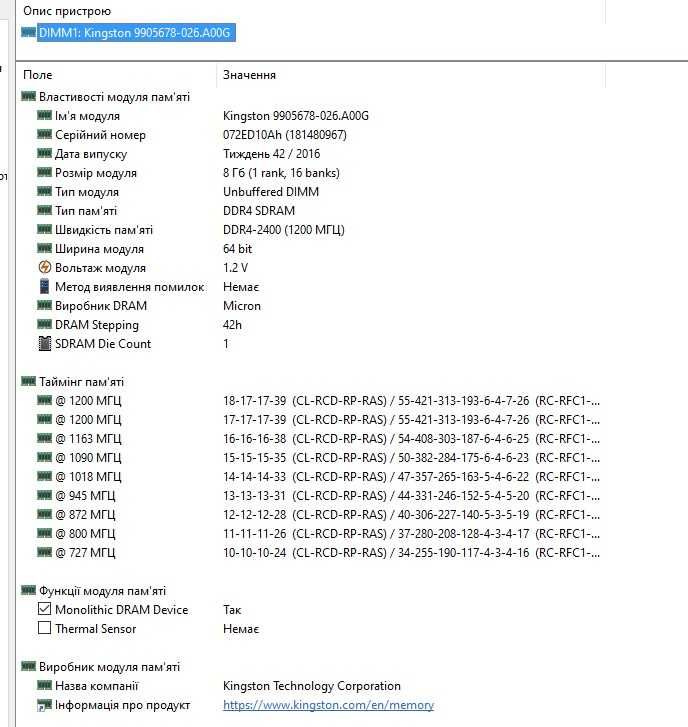Click the module name value Kingston 9905678-026.A00G
Screen dimensions: 688x727
click(x=296, y=116)
